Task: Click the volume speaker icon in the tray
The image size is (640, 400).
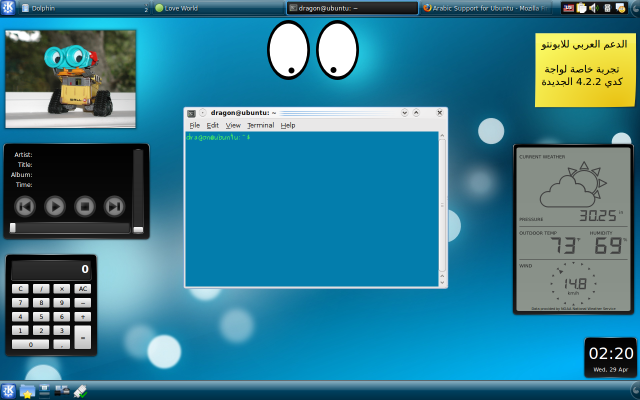Action: [594, 8]
